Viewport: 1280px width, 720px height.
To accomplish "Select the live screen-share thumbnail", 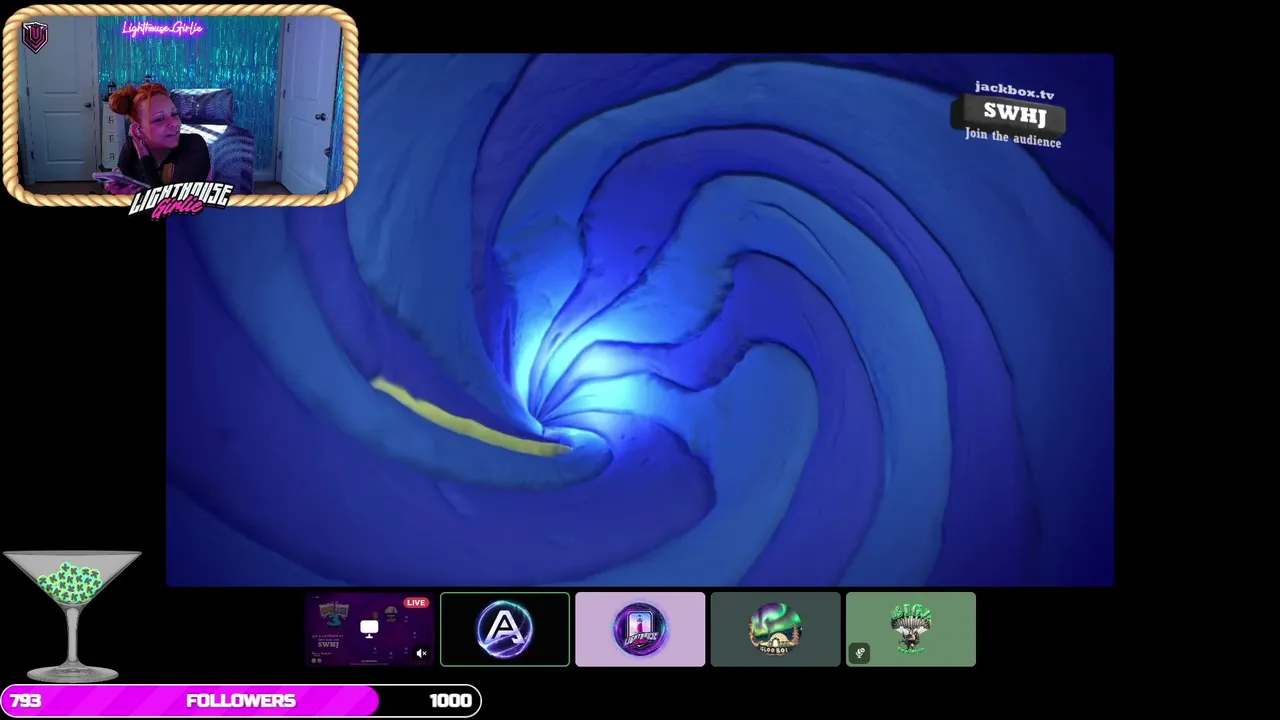I will point(369,629).
